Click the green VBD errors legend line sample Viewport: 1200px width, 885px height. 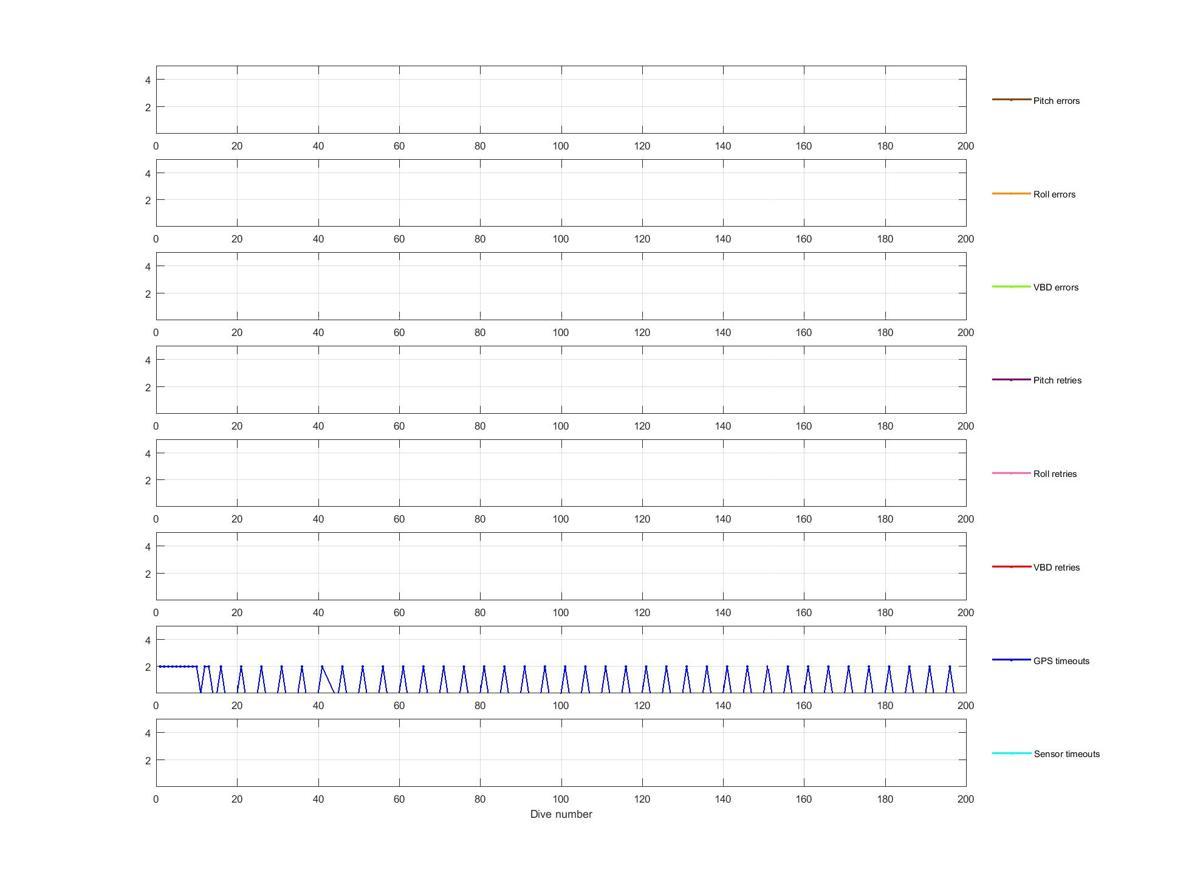click(x=1011, y=287)
